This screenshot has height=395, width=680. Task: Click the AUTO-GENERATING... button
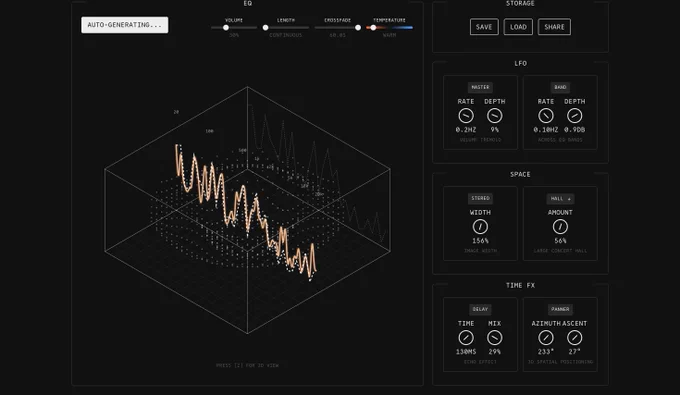click(x=124, y=25)
